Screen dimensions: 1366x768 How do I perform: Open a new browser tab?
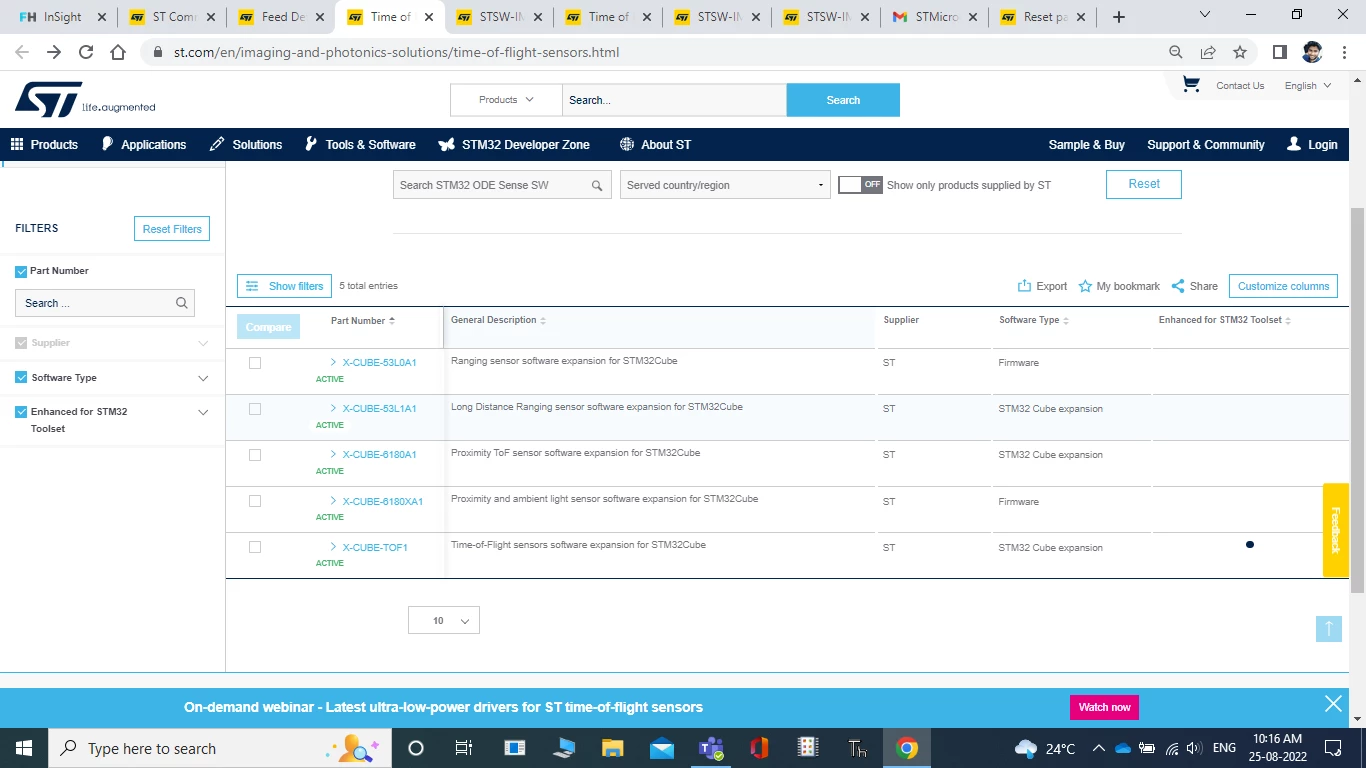coord(1119,17)
